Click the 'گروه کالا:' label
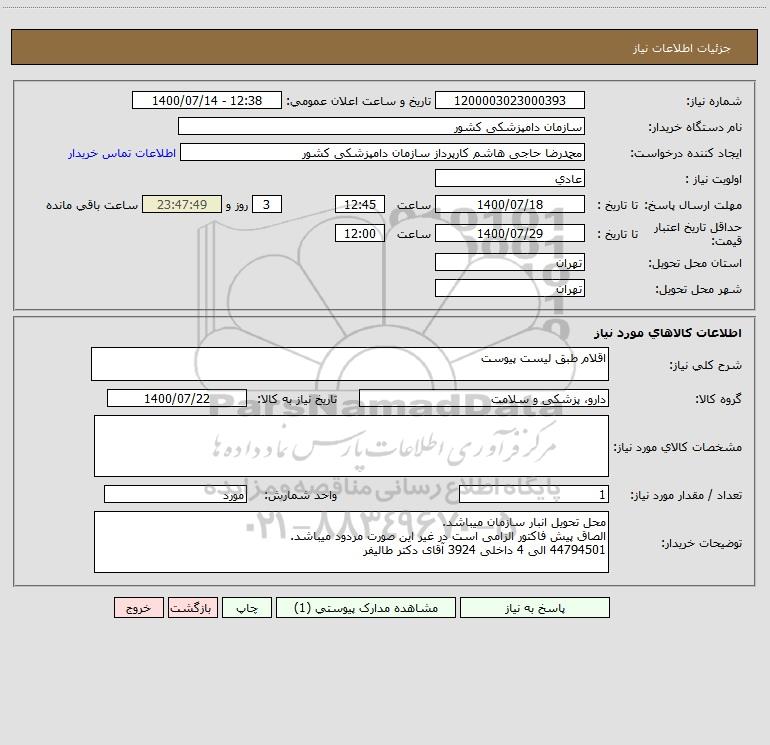 [x=718, y=399]
